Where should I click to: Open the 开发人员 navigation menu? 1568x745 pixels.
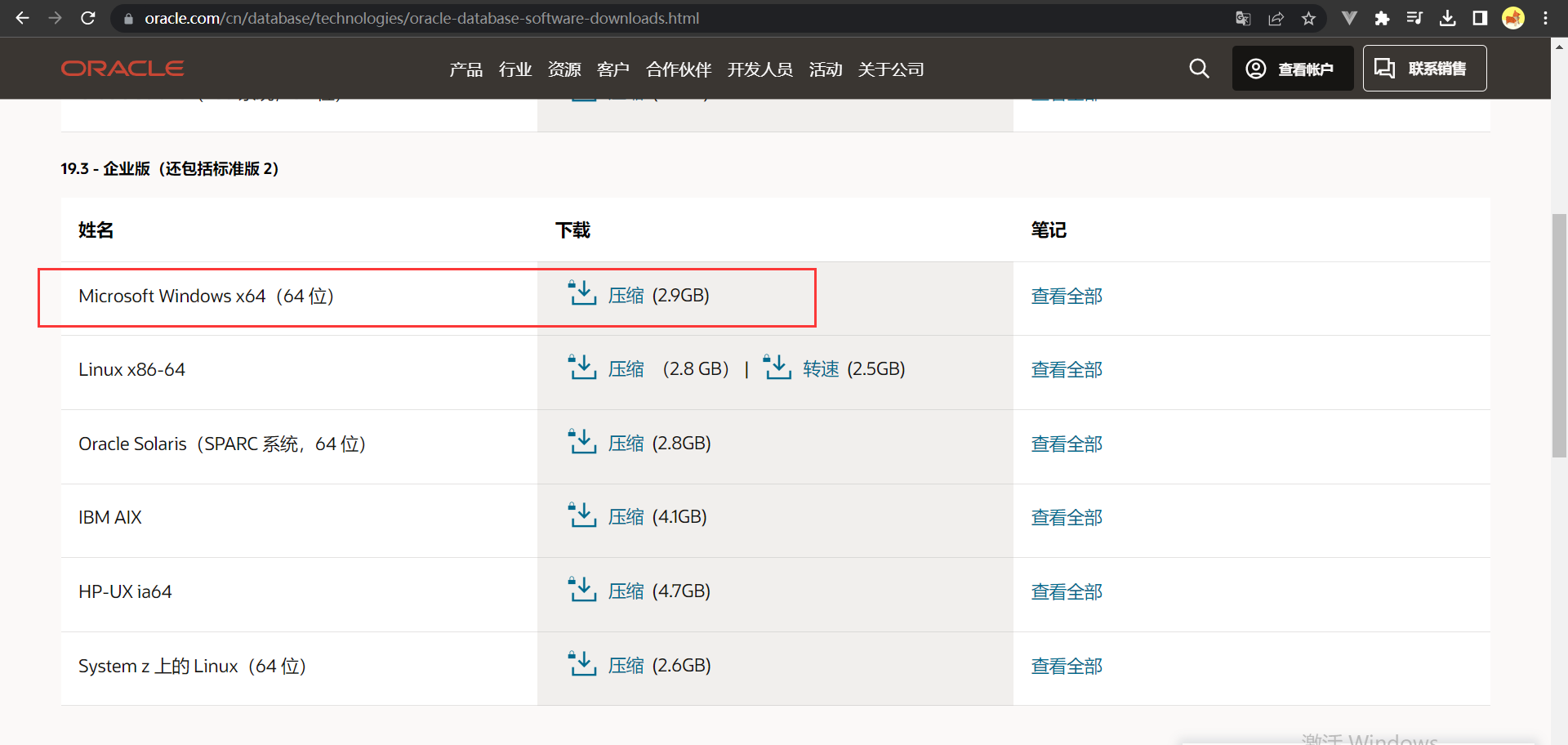(759, 69)
